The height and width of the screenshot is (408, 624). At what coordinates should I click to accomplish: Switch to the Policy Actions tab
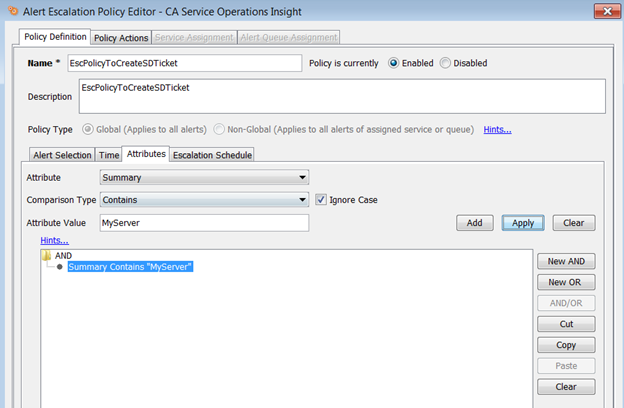tap(121, 38)
